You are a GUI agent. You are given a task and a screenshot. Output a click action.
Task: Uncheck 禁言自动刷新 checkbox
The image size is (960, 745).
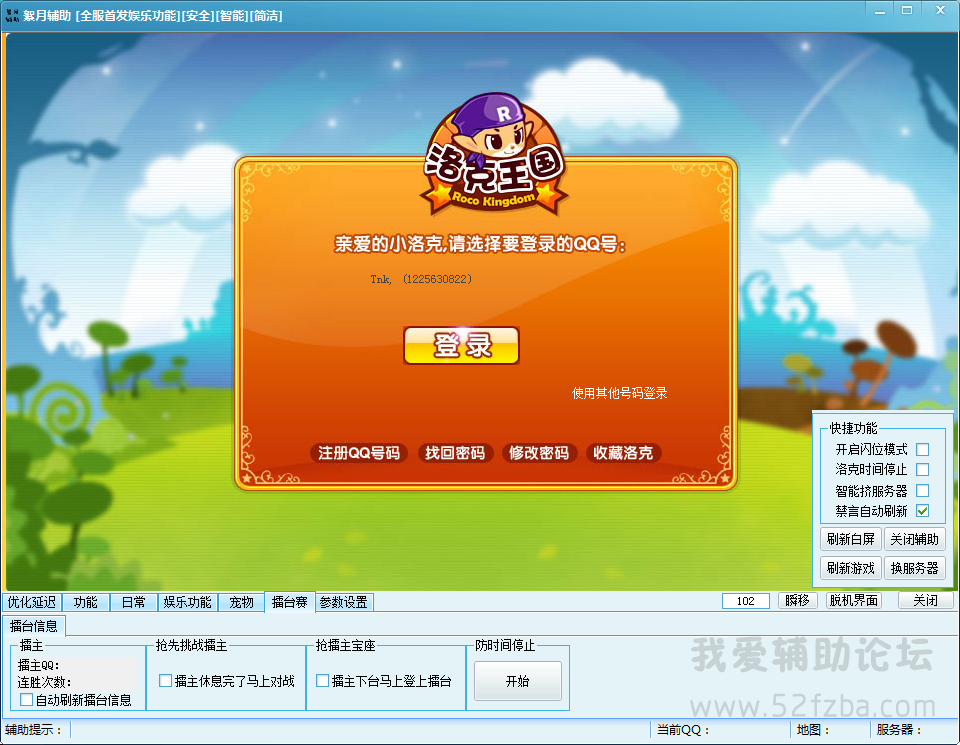tap(923, 511)
